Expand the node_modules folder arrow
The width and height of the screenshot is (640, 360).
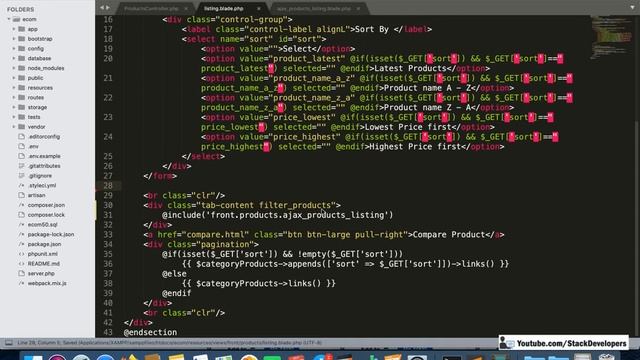(14, 68)
